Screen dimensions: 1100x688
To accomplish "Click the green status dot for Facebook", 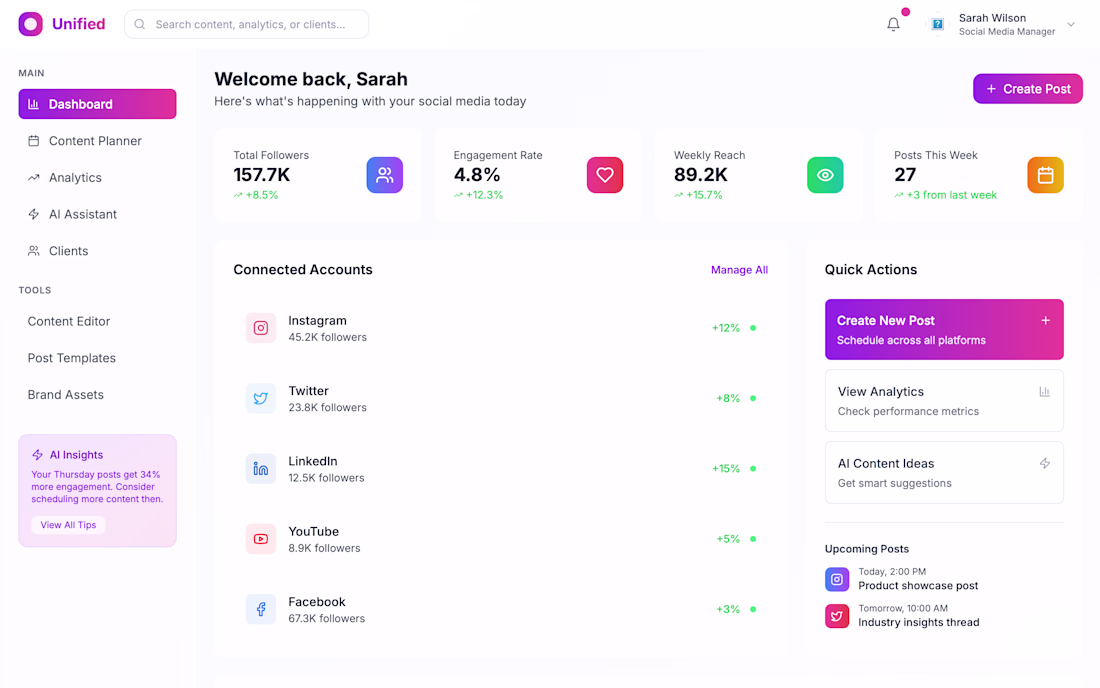I will coord(753,609).
